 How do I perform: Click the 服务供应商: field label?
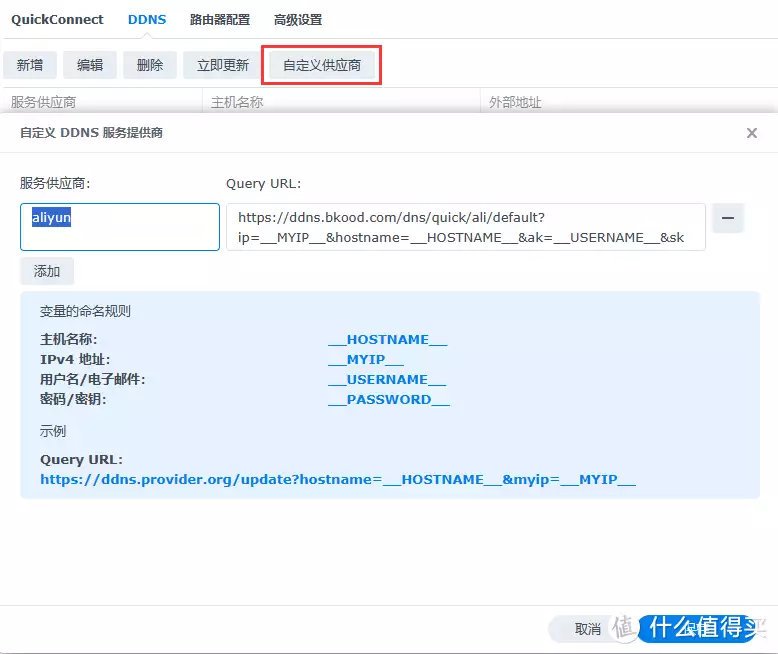pos(55,183)
